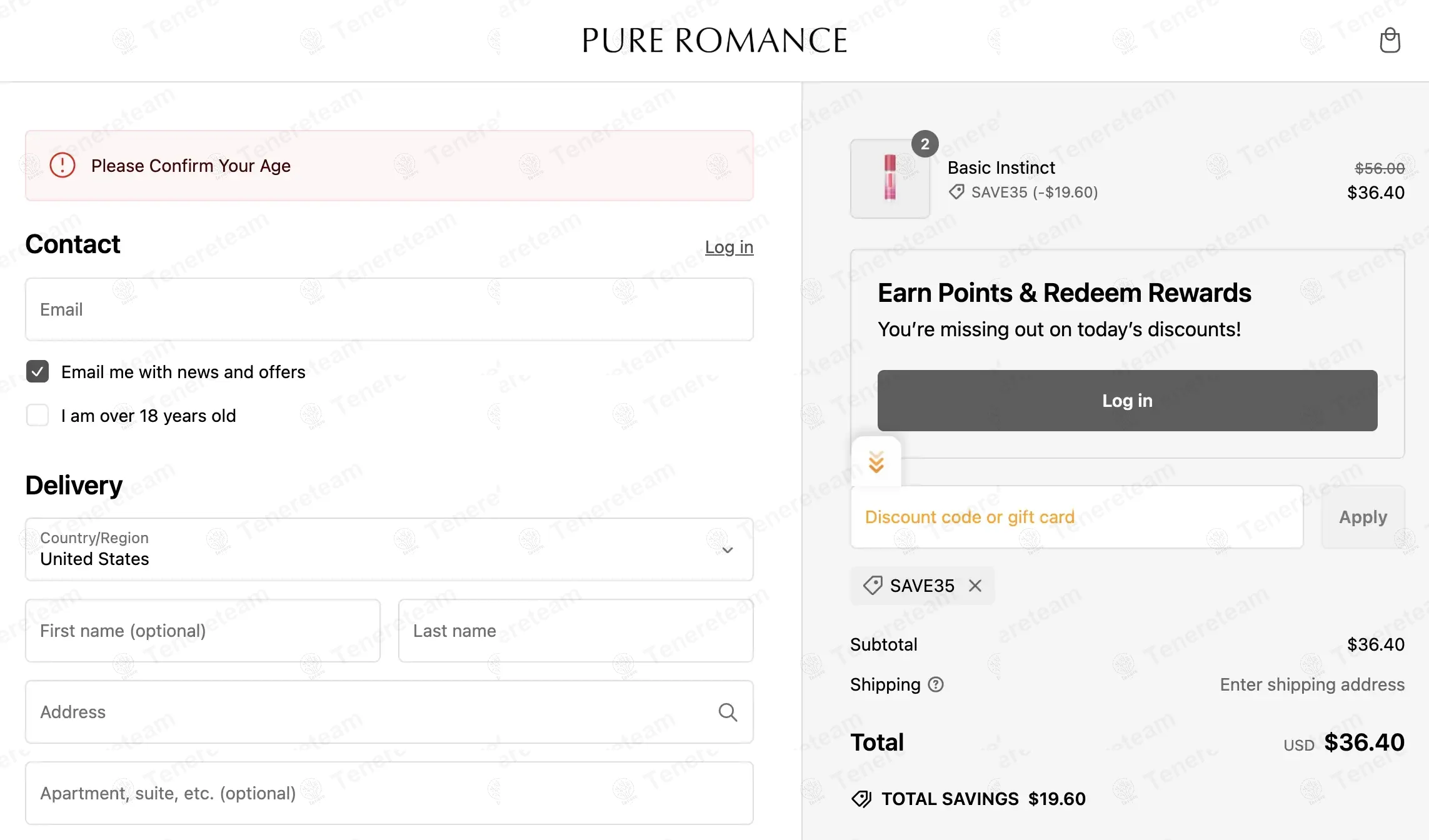Click the age warning alert icon

63,166
